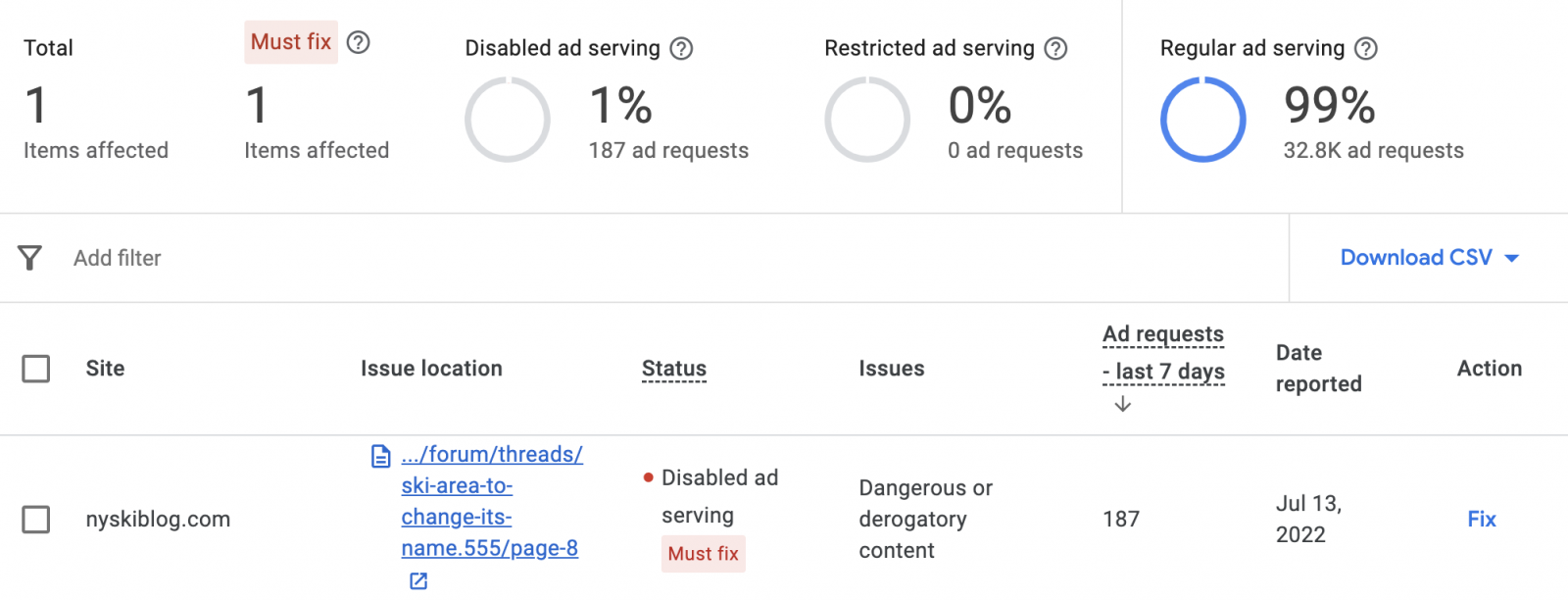Click the filter funnel icon

pyautogui.click(x=30, y=258)
